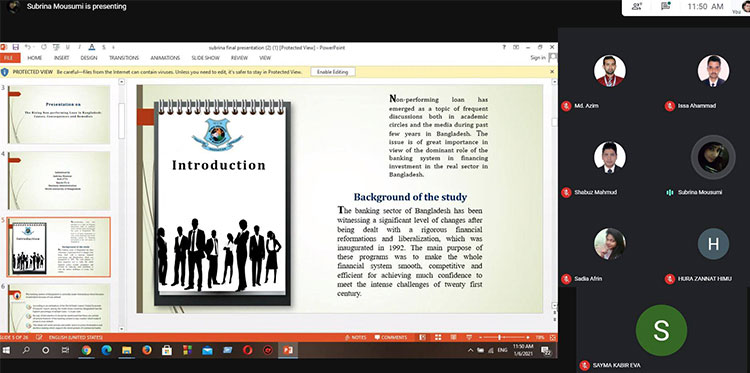Open the FILE backstage tab
750x373 pixels.
click(x=10, y=58)
